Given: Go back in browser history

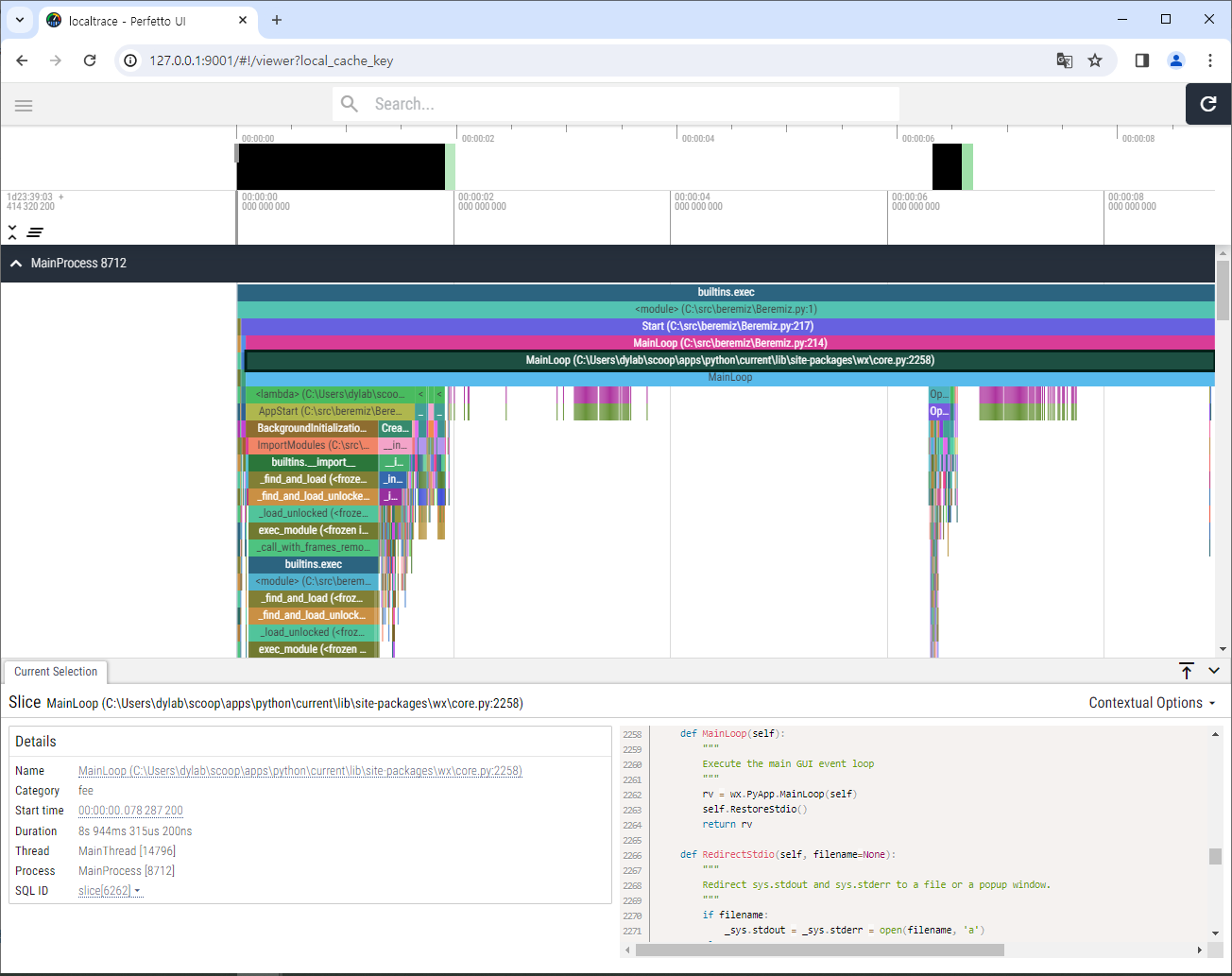Looking at the screenshot, I should [x=22, y=60].
